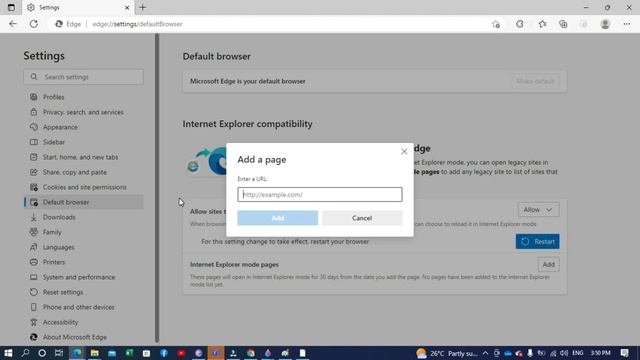Screen dimensions: 640x360
Task: Click the settings sidebar scrollbar
Action: pos(157,188)
